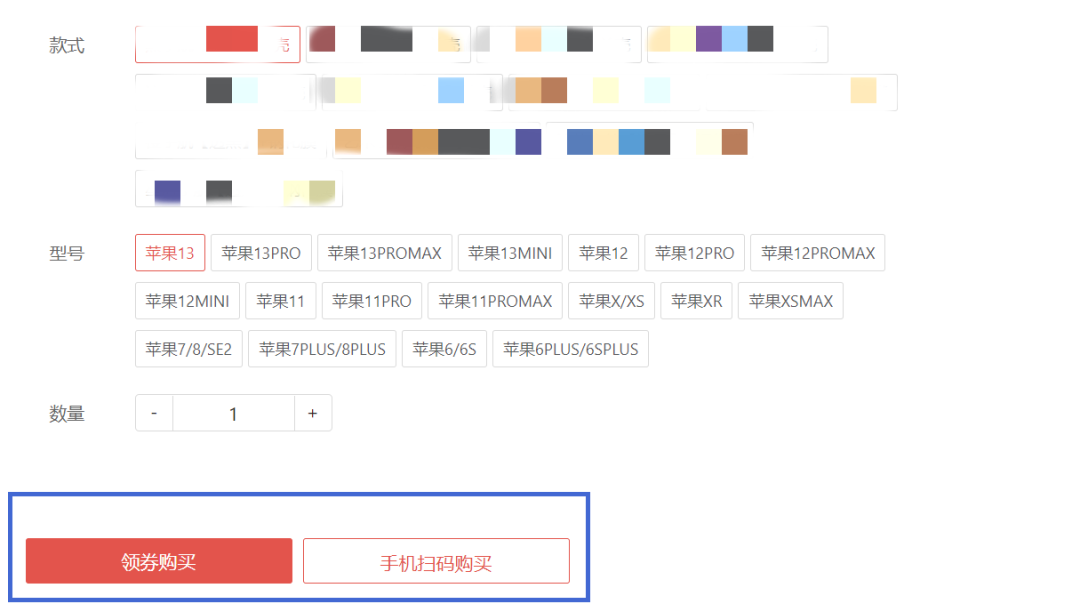Select 苹果11PROMAX model option
Screen dimensions: 1080x604
point(495,301)
